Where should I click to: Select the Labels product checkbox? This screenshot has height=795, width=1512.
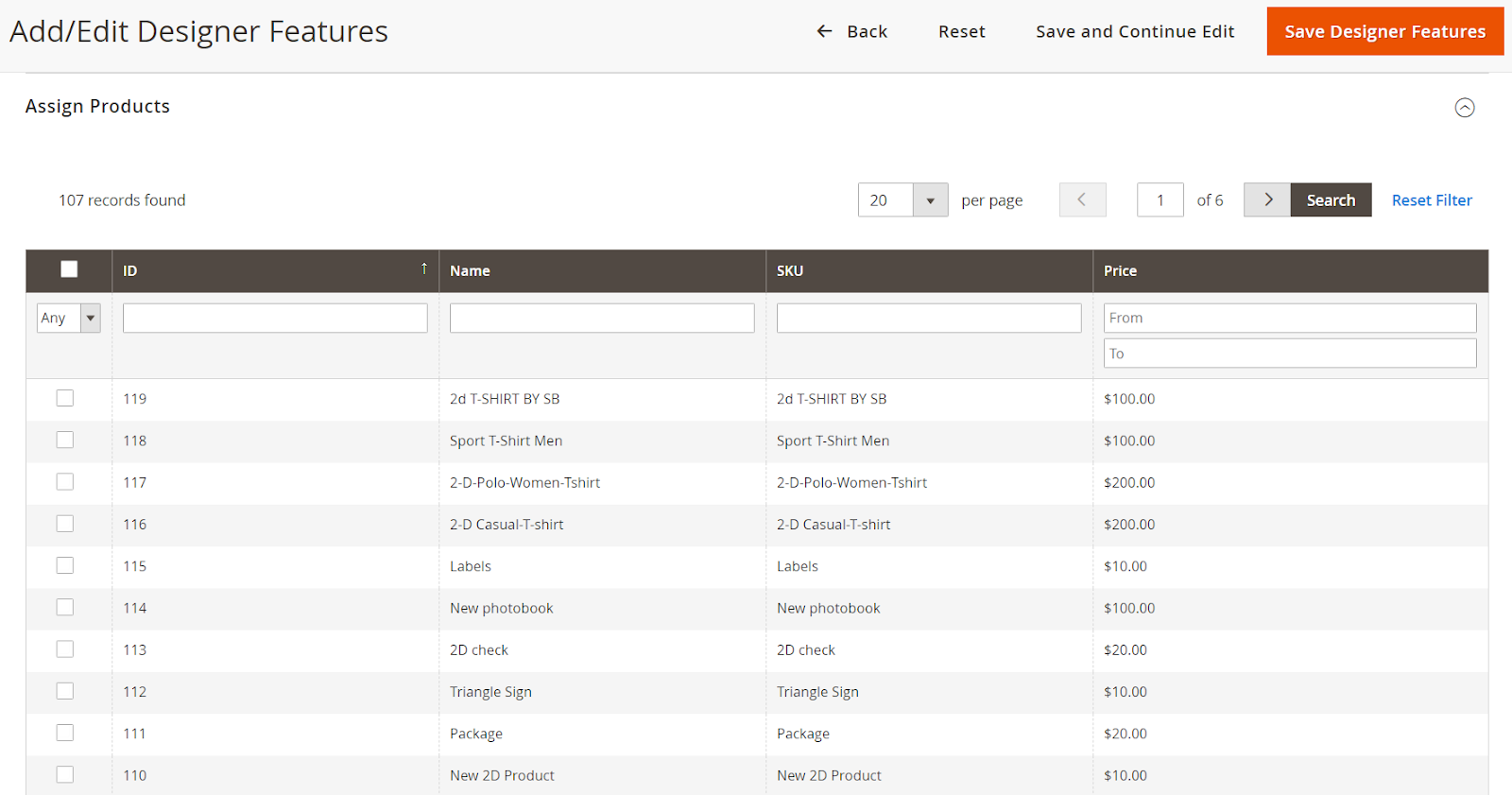click(x=65, y=565)
